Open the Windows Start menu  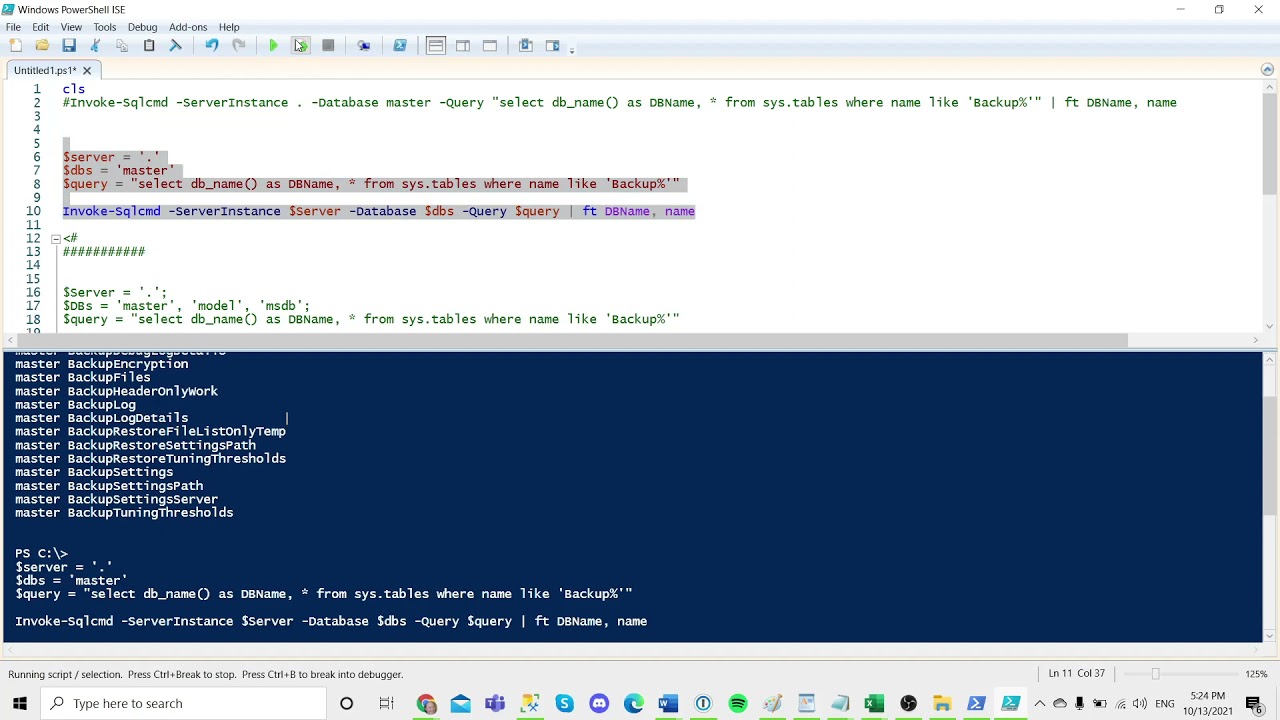[20, 703]
